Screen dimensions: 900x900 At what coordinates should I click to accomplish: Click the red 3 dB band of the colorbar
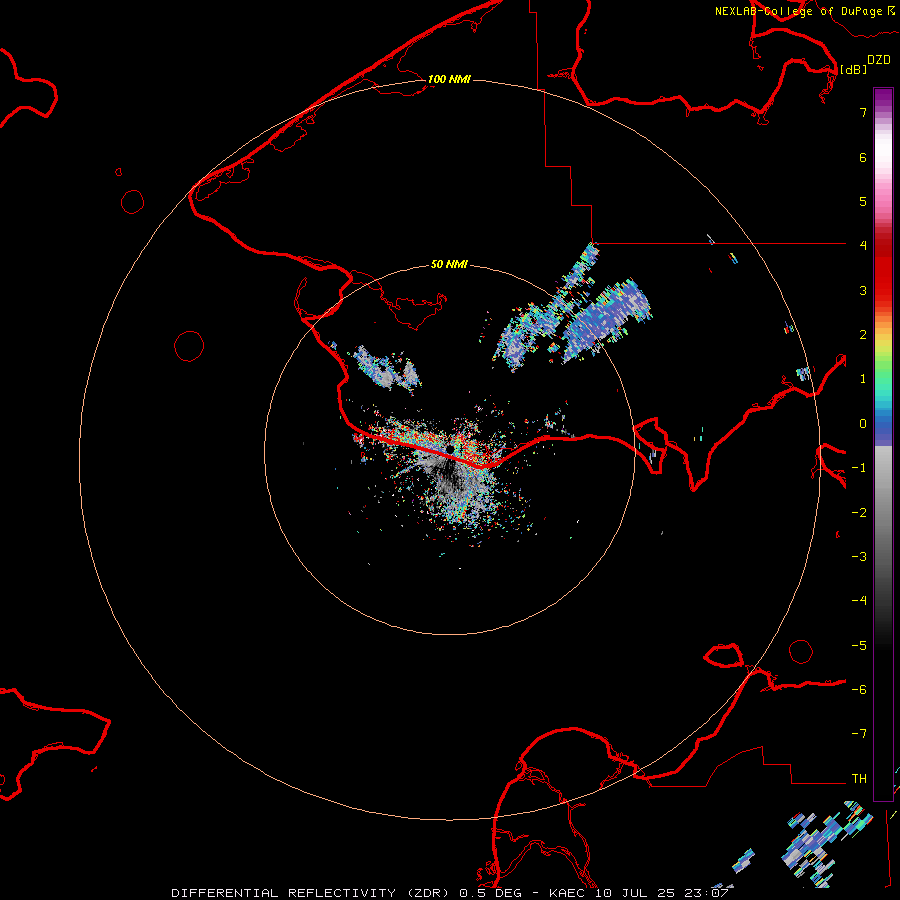883,290
